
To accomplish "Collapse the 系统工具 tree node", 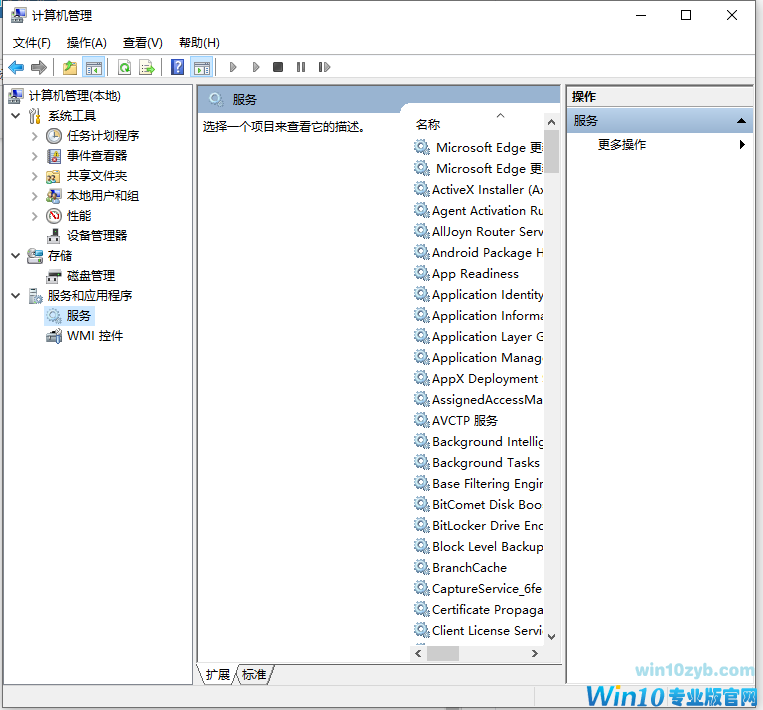I will point(16,116).
